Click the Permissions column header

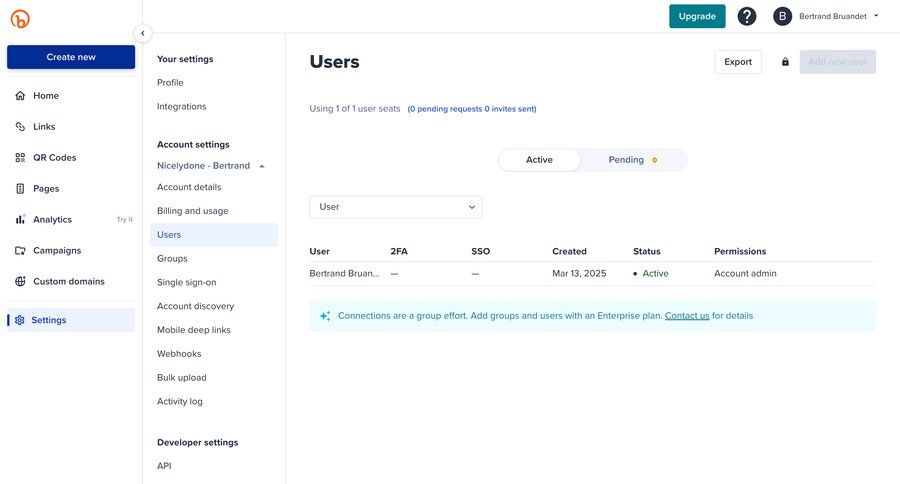point(740,251)
